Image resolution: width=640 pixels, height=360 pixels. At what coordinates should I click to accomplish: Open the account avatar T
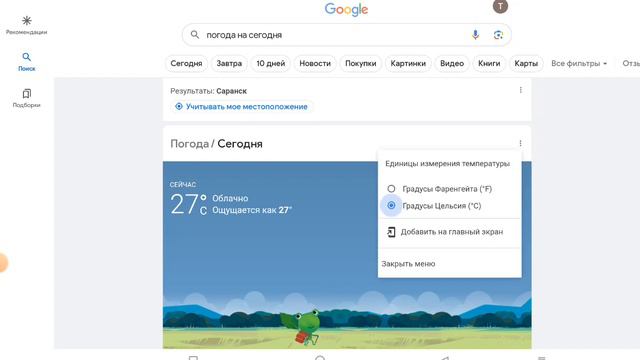(x=500, y=6)
